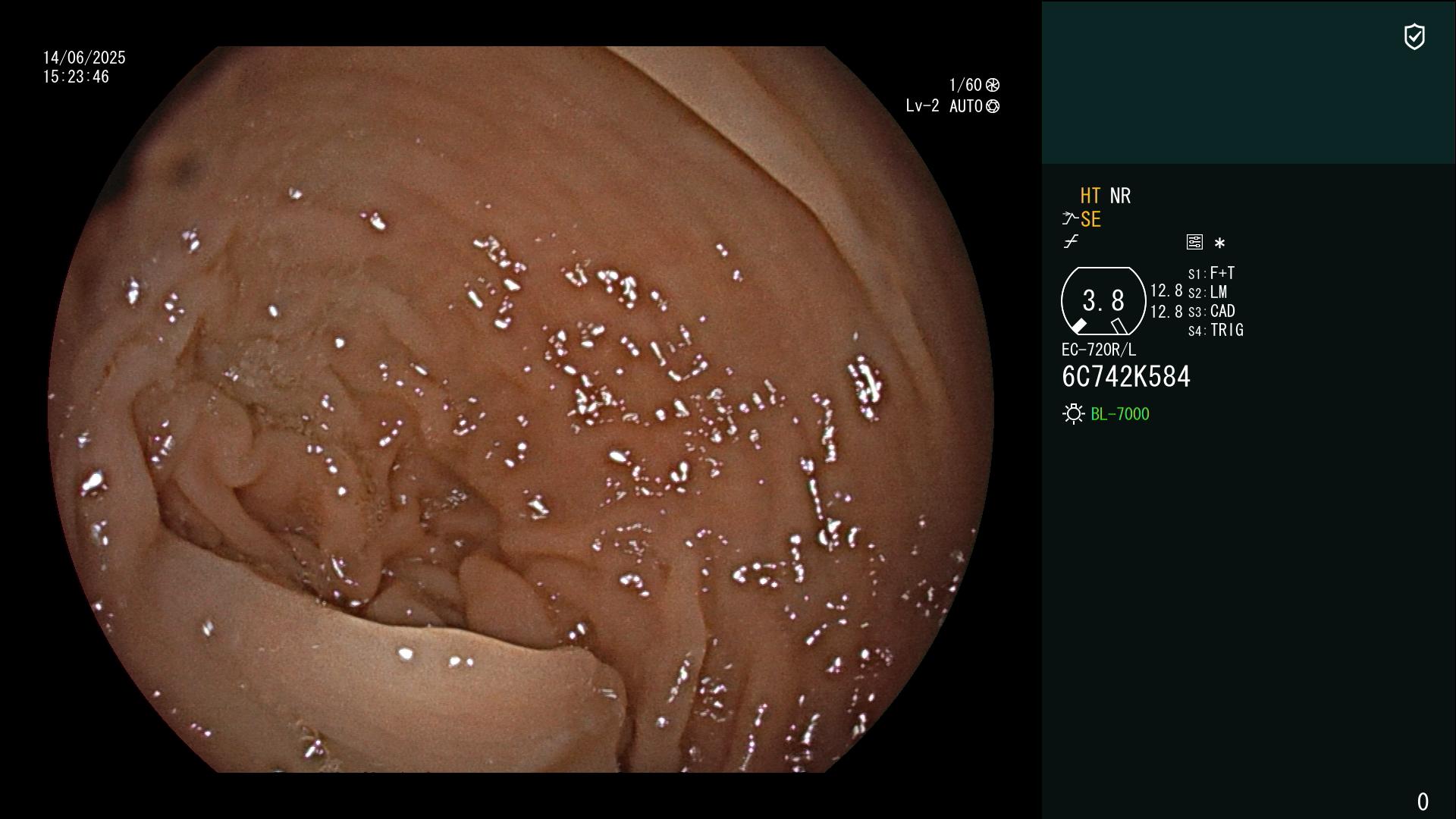Click the S4: TRIG switch assignment
The width and height of the screenshot is (1456, 819).
(1216, 331)
